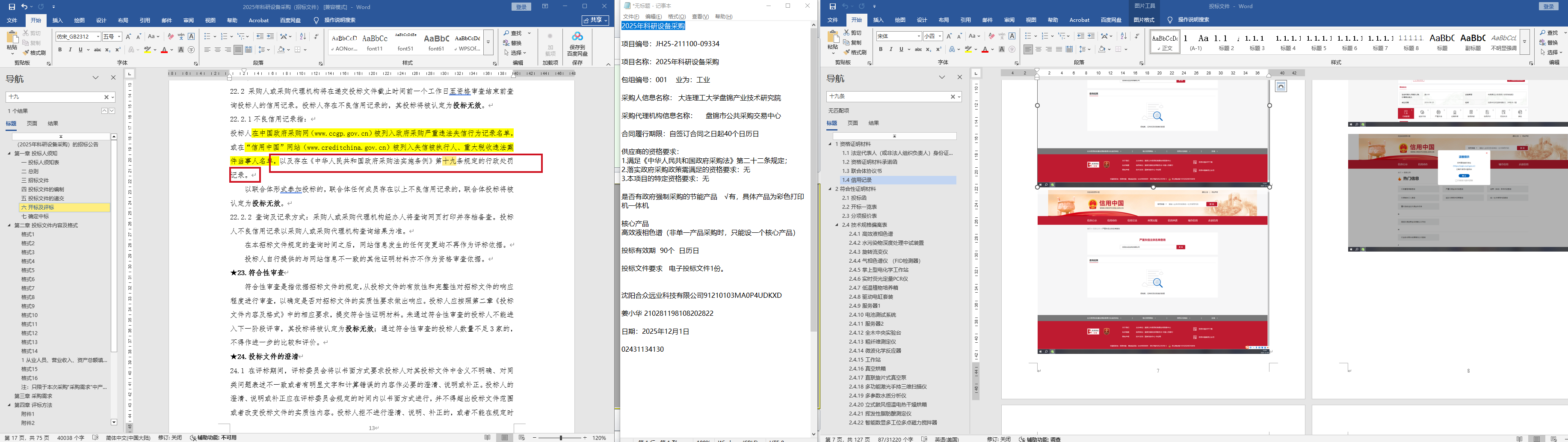Go to next search result in left navigation
The width and height of the screenshot is (1568, 442).
point(112,111)
